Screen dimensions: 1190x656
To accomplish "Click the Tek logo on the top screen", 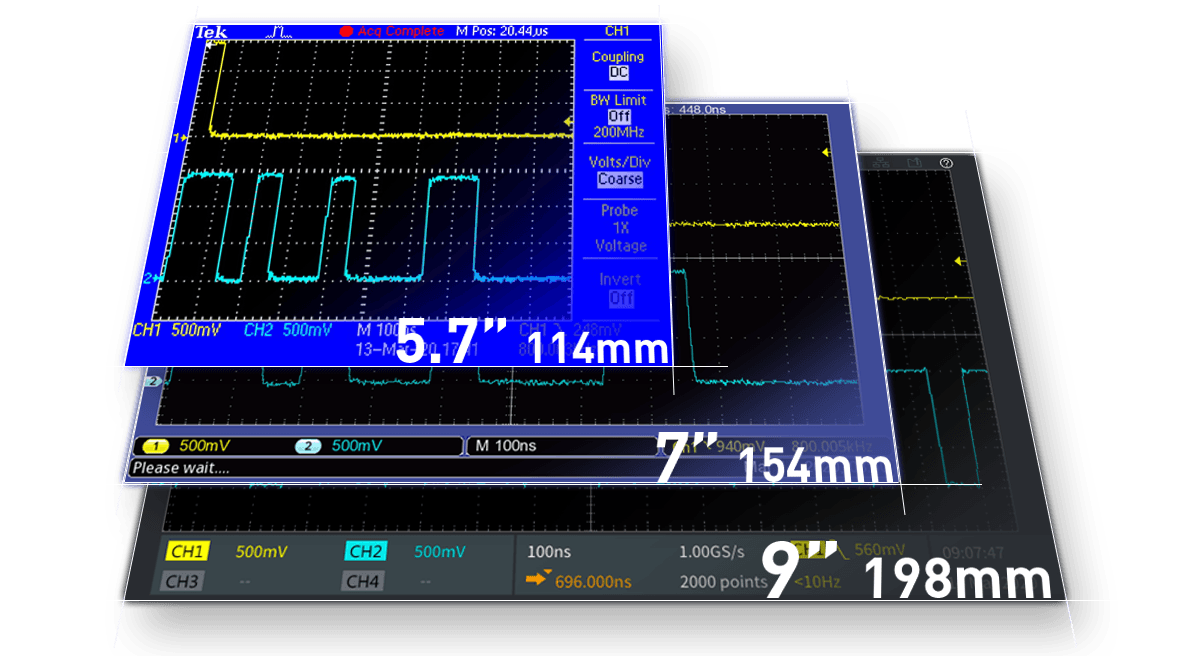I will 211,32.
